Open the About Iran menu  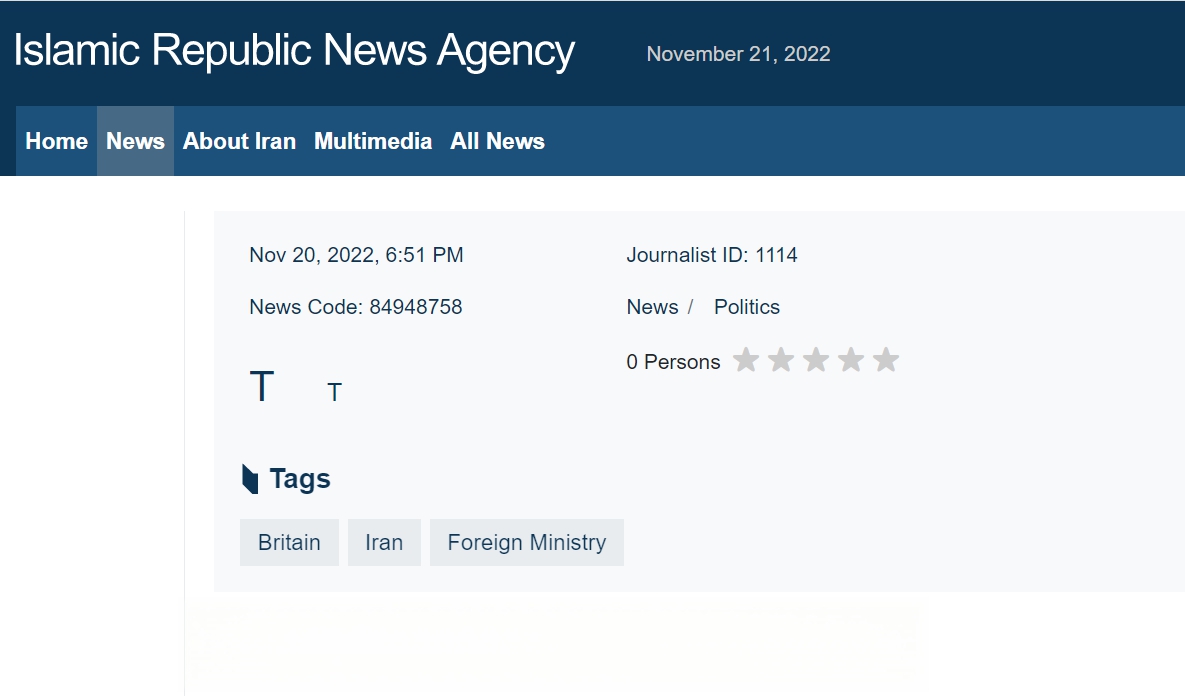point(239,141)
